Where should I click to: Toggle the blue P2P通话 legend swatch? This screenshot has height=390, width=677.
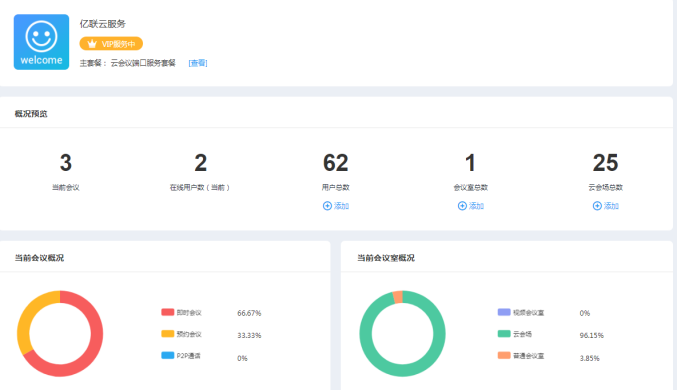(x=168, y=355)
